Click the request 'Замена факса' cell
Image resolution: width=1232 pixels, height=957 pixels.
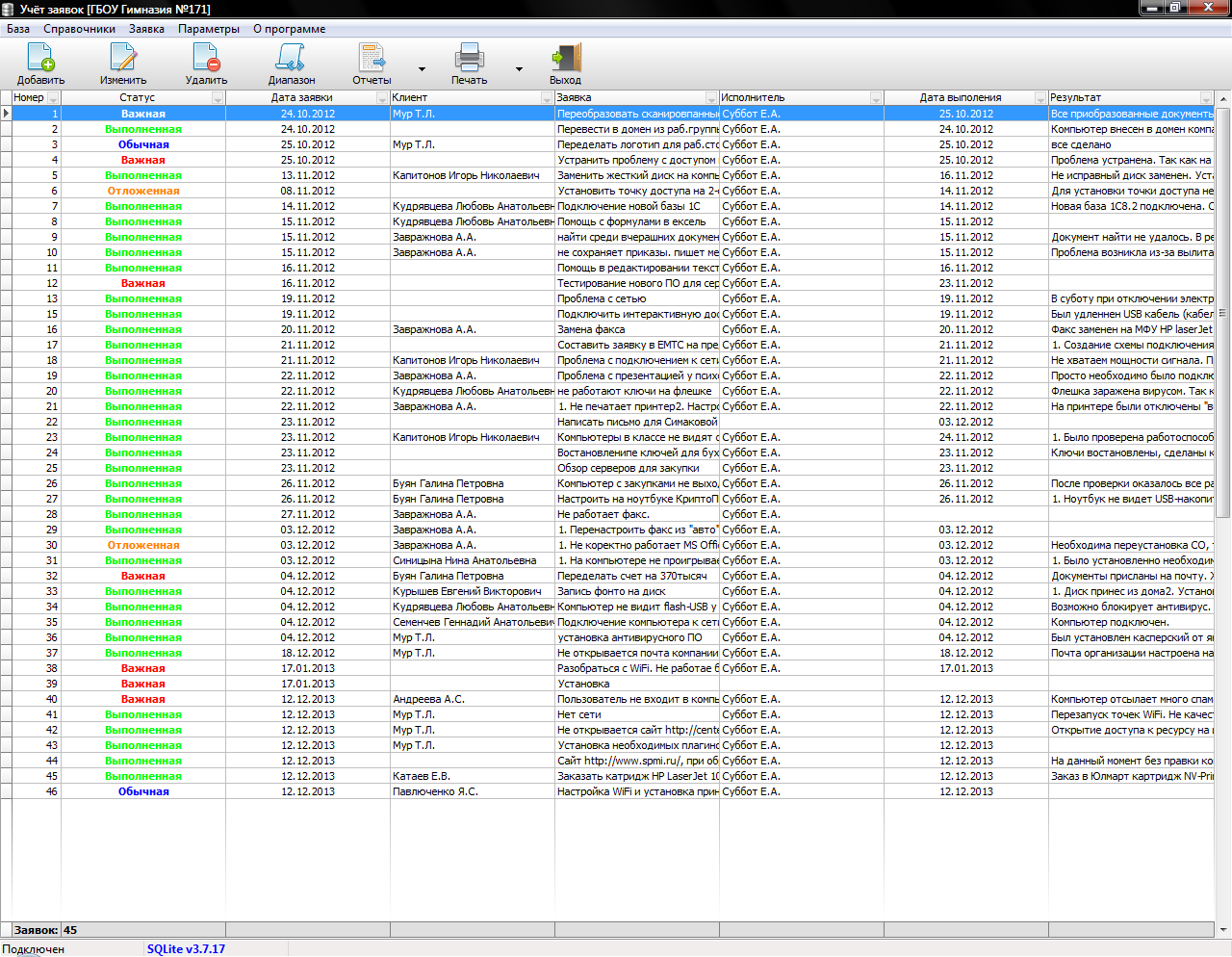tap(637, 329)
